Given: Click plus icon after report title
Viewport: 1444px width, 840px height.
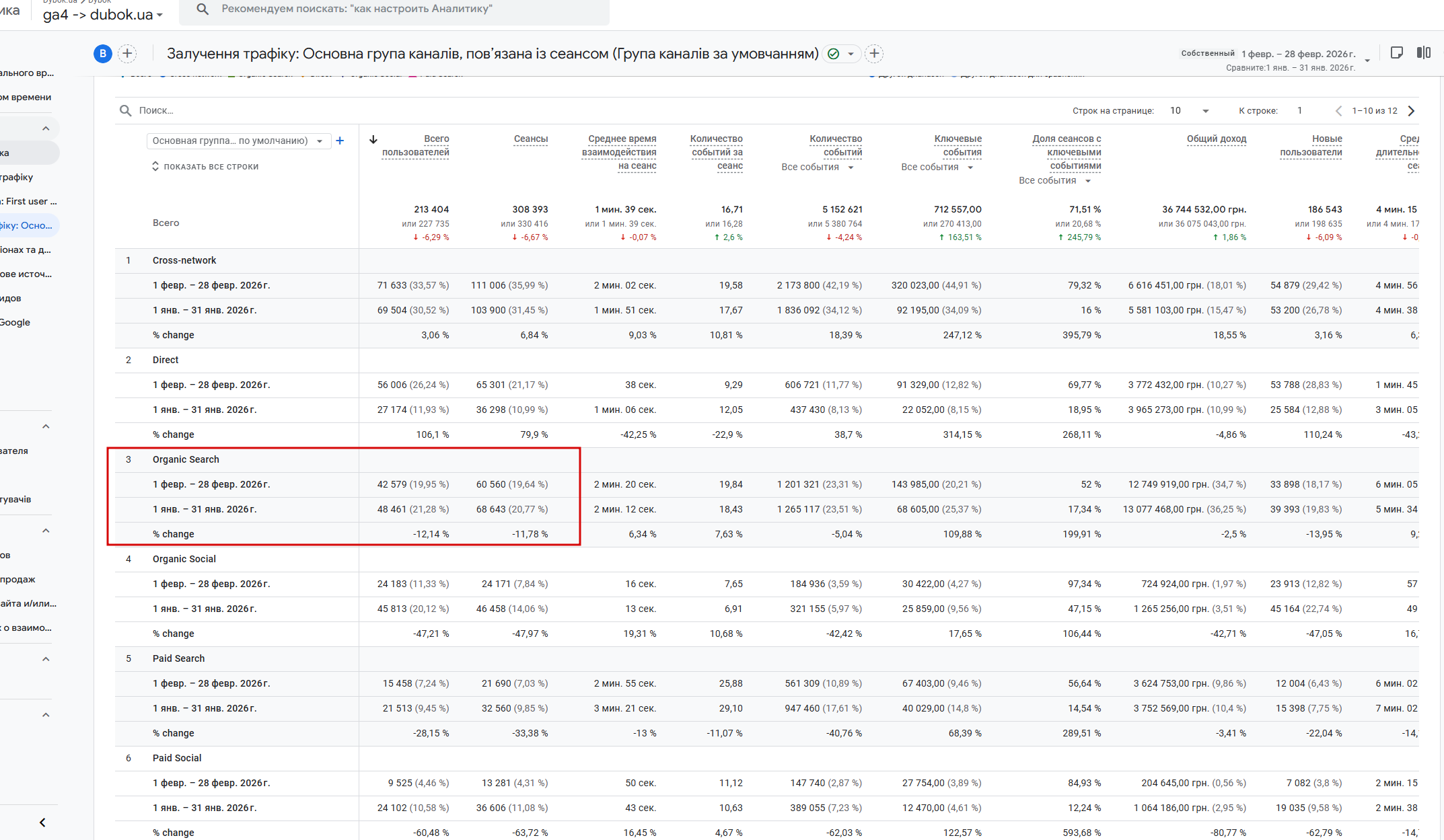Looking at the screenshot, I should tap(874, 54).
